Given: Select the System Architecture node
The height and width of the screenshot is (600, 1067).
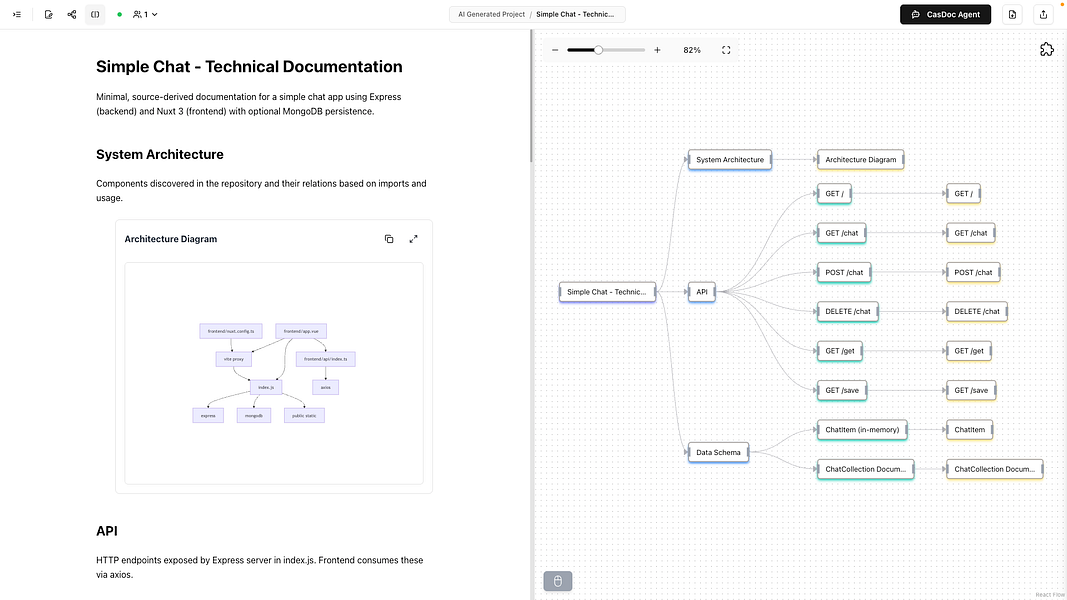Looking at the screenshot, I should tap(729, 160).
